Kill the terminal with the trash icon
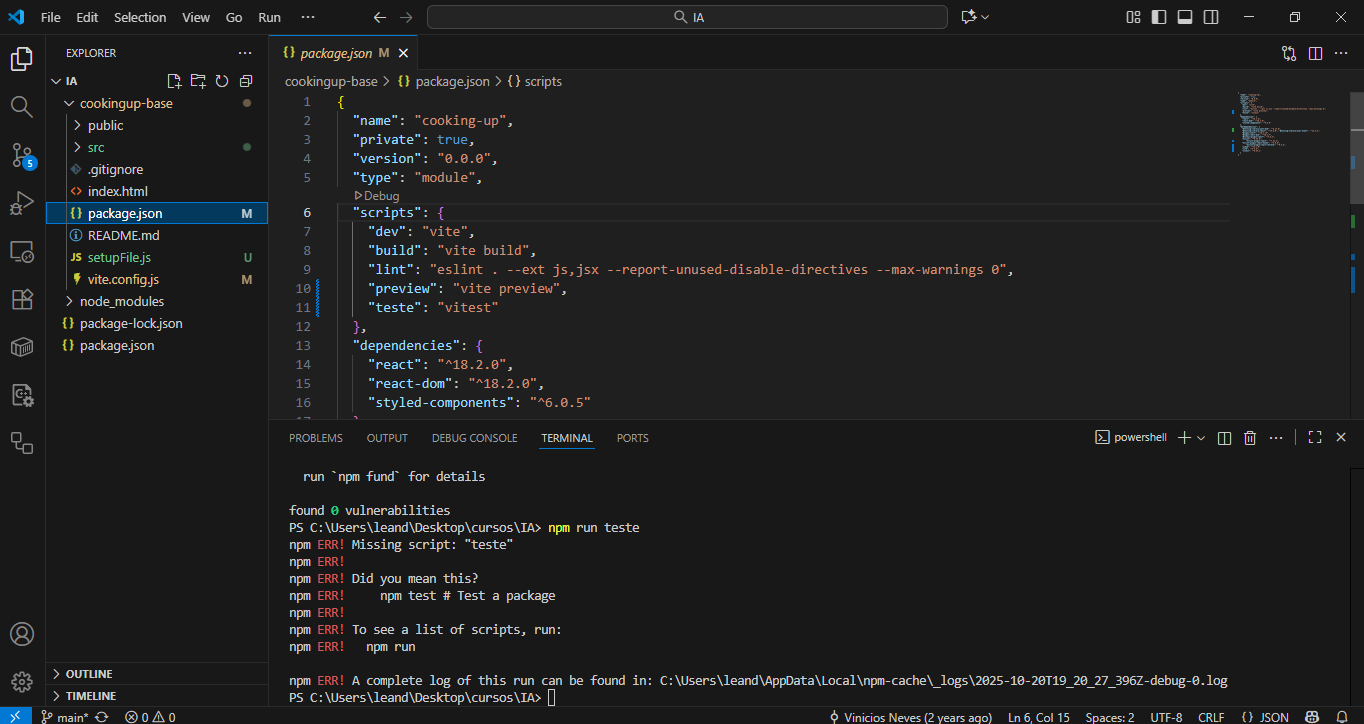Screen dimensions: 1364x724 tap(1249, 438)
